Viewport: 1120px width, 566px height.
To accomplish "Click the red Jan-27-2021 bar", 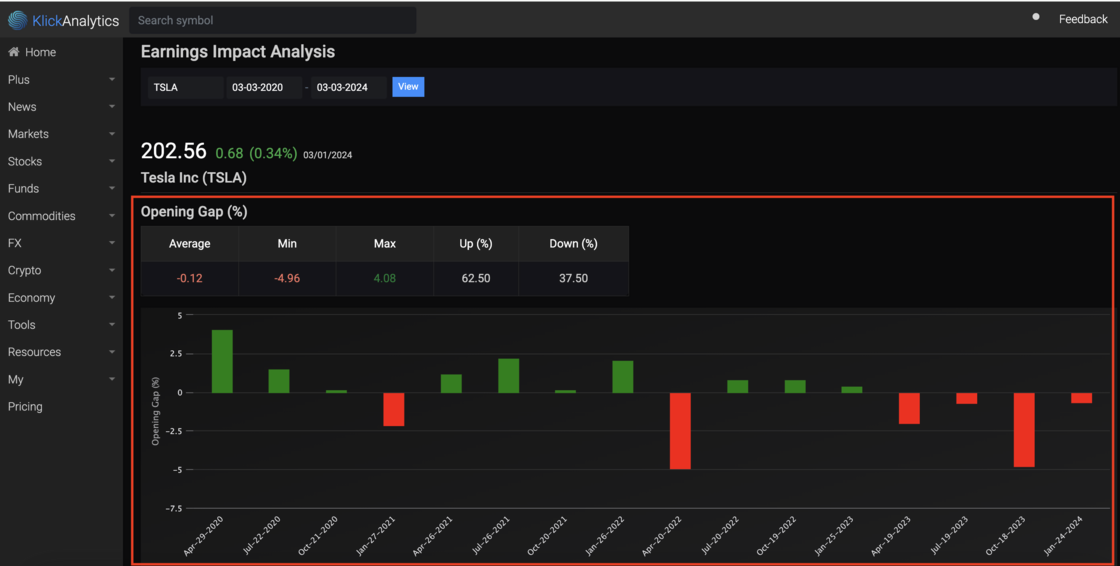I will [x=394, y=409].
